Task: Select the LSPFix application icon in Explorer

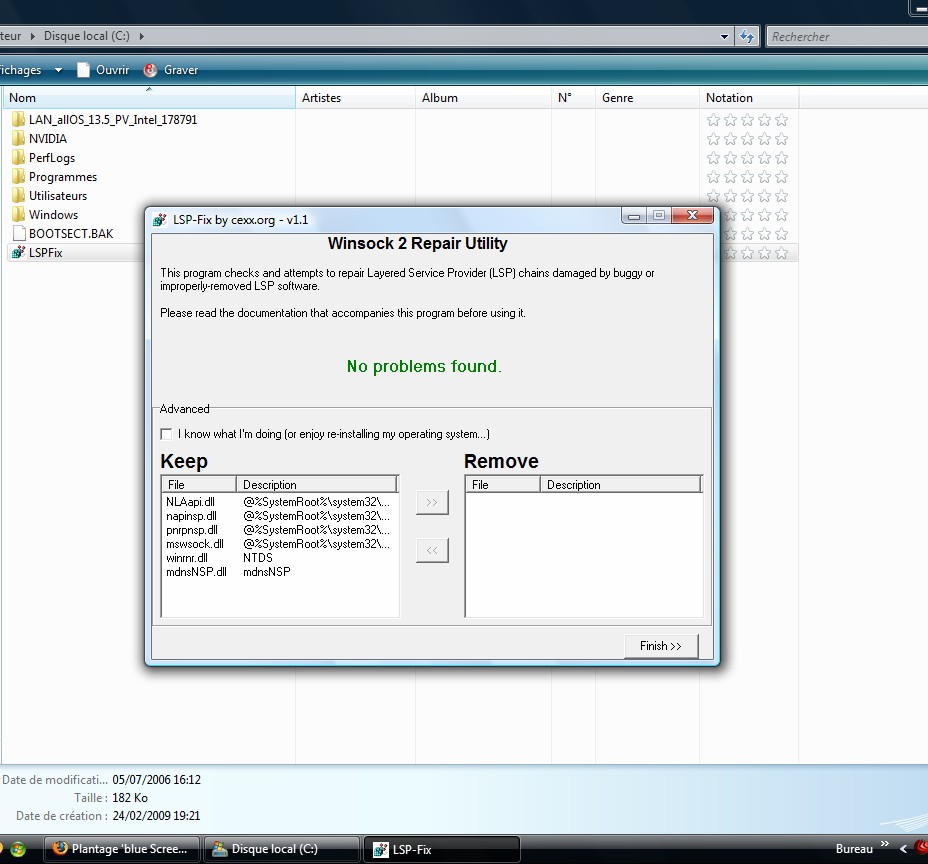Action: (x=18, y=253)
